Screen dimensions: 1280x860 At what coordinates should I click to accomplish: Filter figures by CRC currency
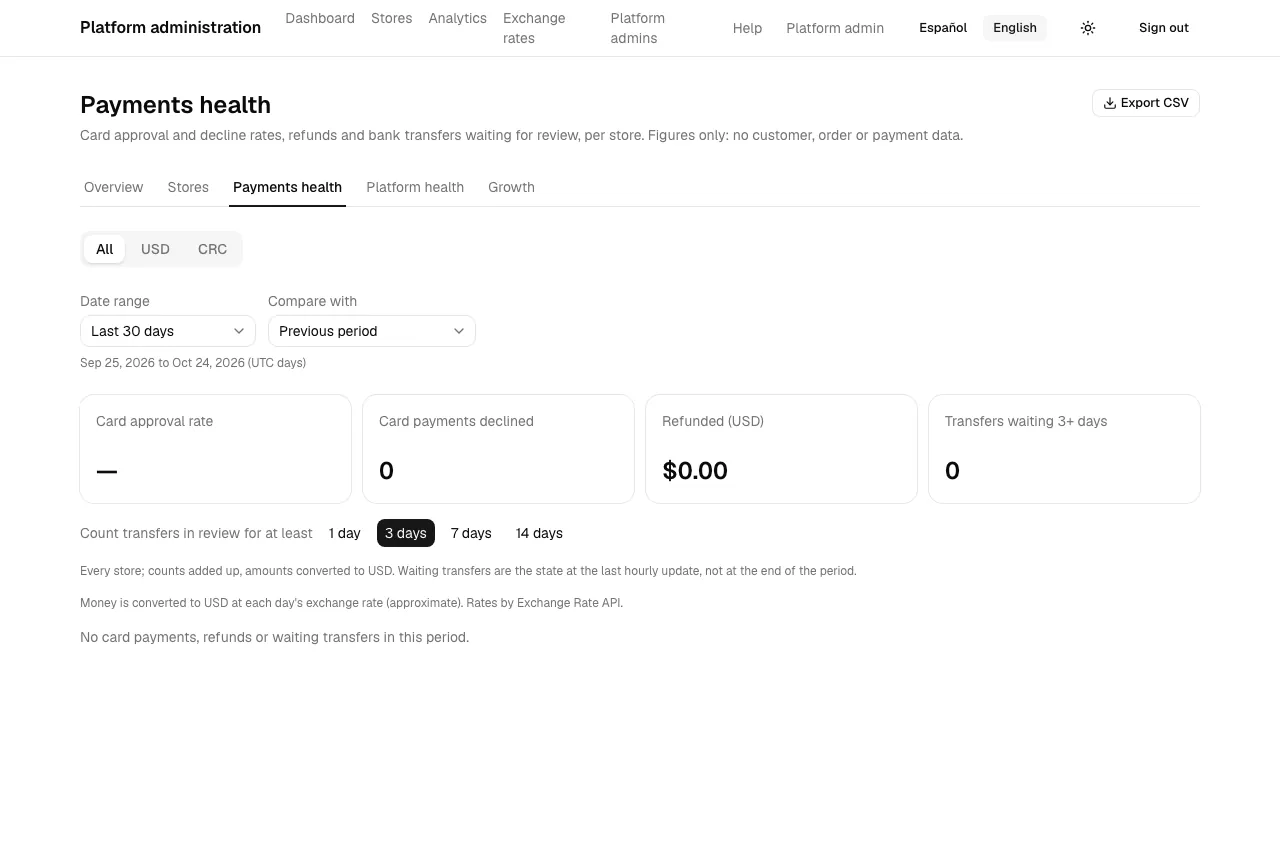click(212, 249)
